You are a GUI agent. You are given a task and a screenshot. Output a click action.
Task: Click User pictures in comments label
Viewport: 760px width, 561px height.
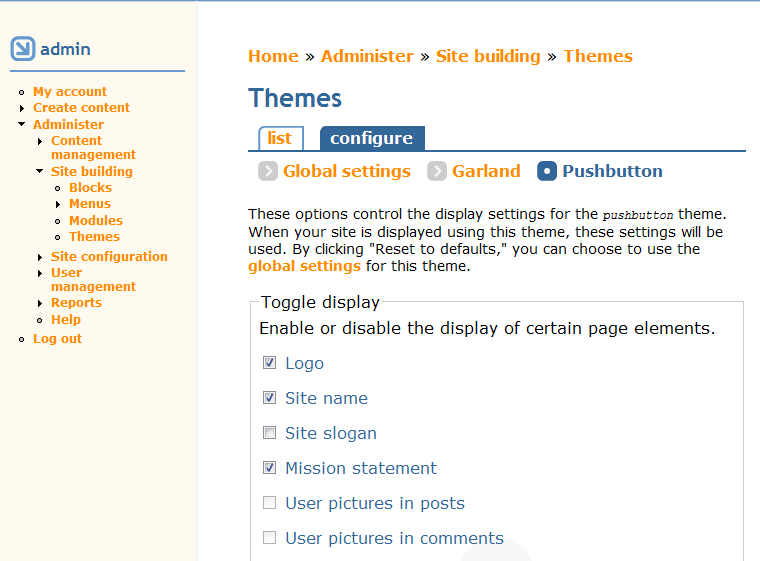(394, 538)
